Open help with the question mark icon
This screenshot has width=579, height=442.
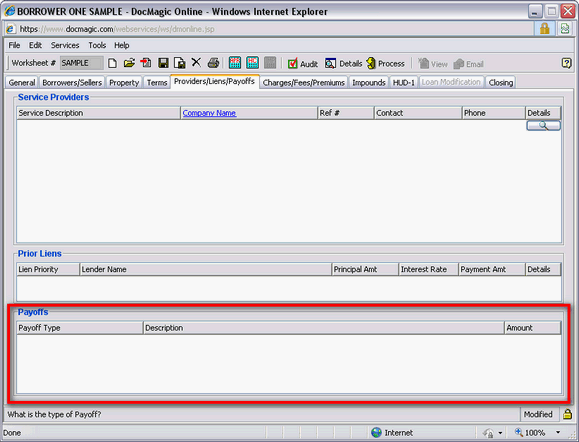click(566, 63)
